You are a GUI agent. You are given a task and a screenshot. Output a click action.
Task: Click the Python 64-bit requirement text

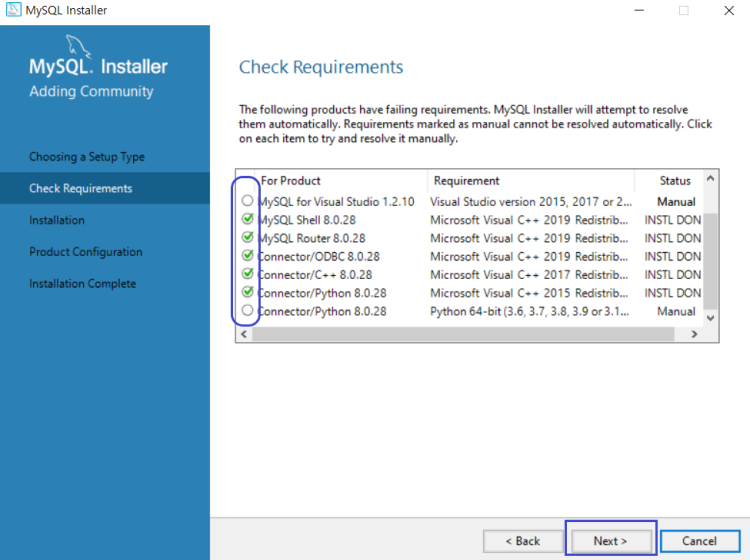529,311
